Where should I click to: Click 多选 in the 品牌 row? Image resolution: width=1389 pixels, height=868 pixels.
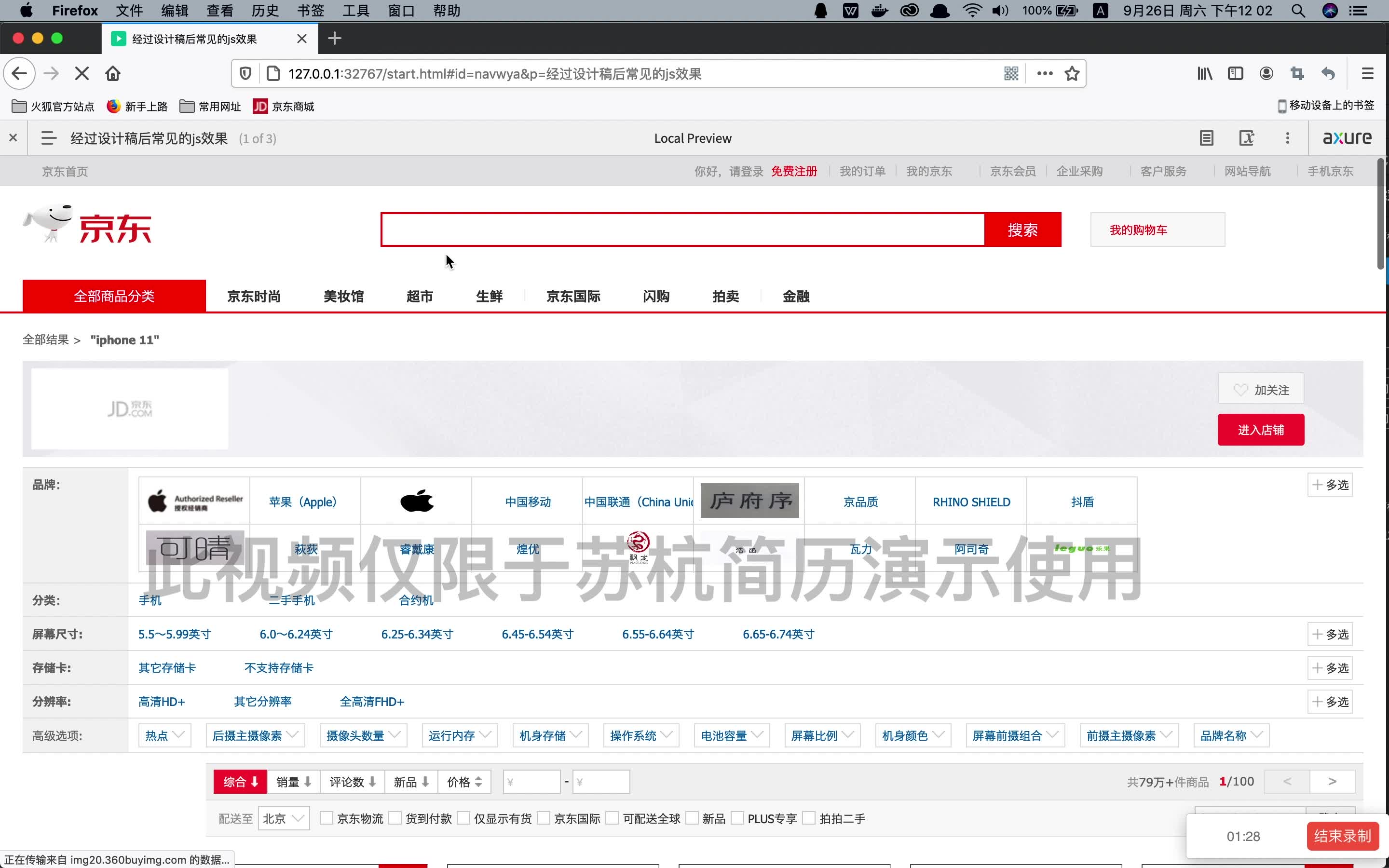point(1330,485)
